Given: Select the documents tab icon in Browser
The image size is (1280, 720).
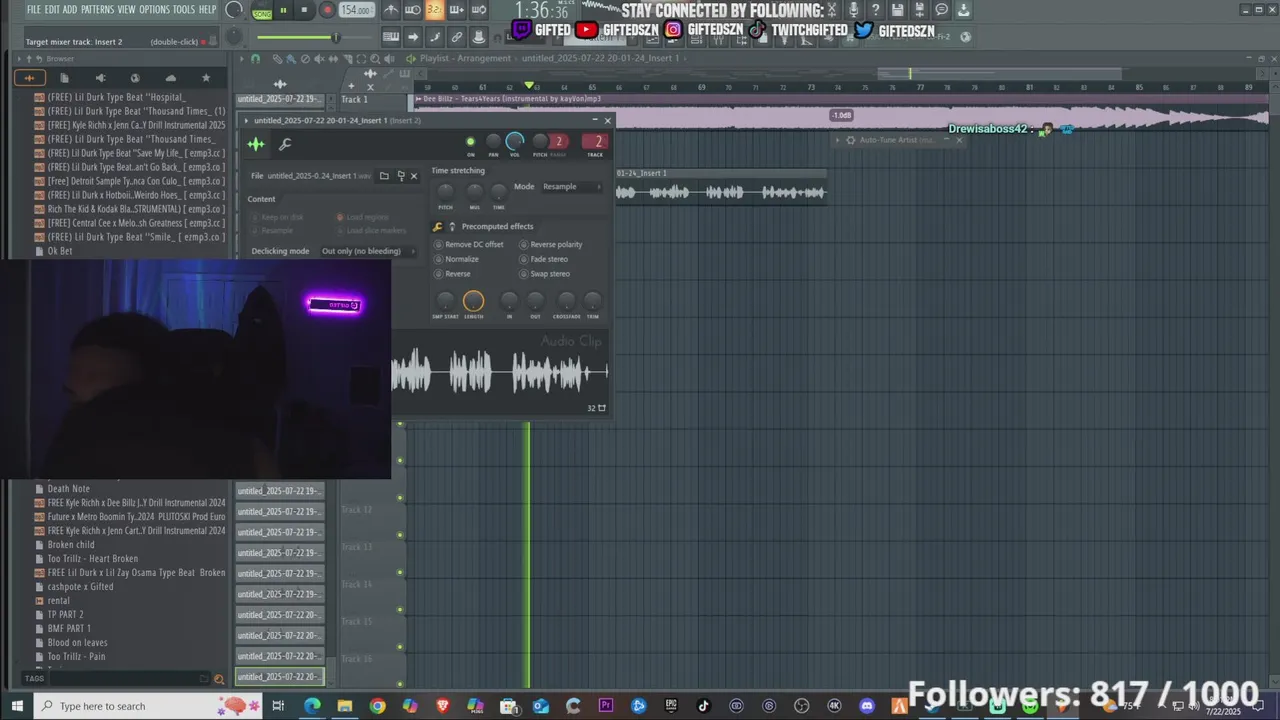Looking at the screenshot, I should [64, 78].
